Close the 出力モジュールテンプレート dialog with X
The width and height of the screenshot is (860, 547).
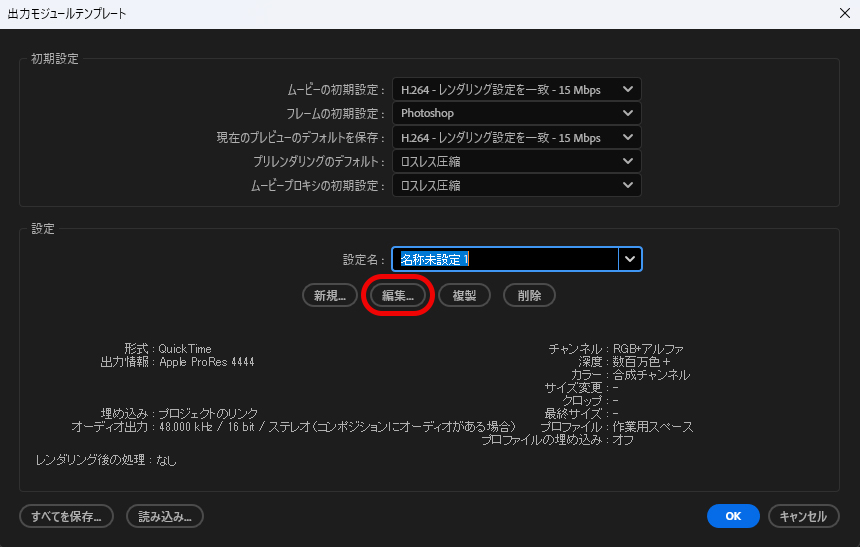[843, 14]
